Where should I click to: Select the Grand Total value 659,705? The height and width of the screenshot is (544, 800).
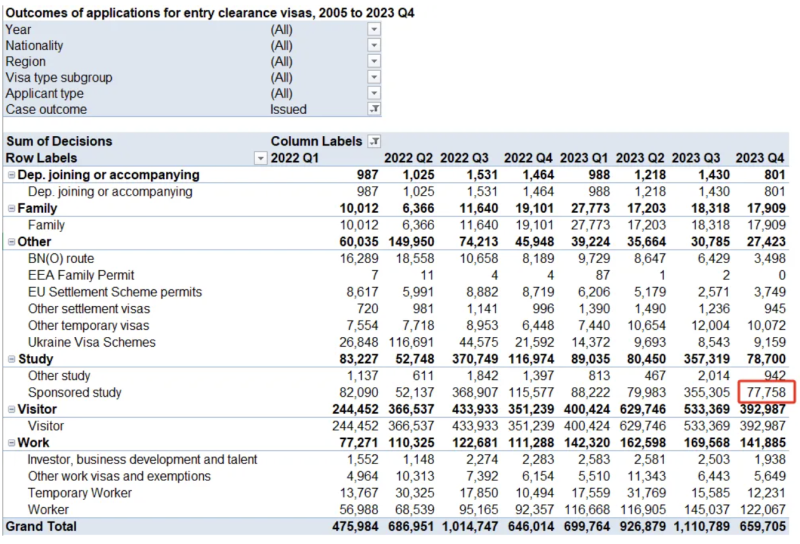click(762, 527)
